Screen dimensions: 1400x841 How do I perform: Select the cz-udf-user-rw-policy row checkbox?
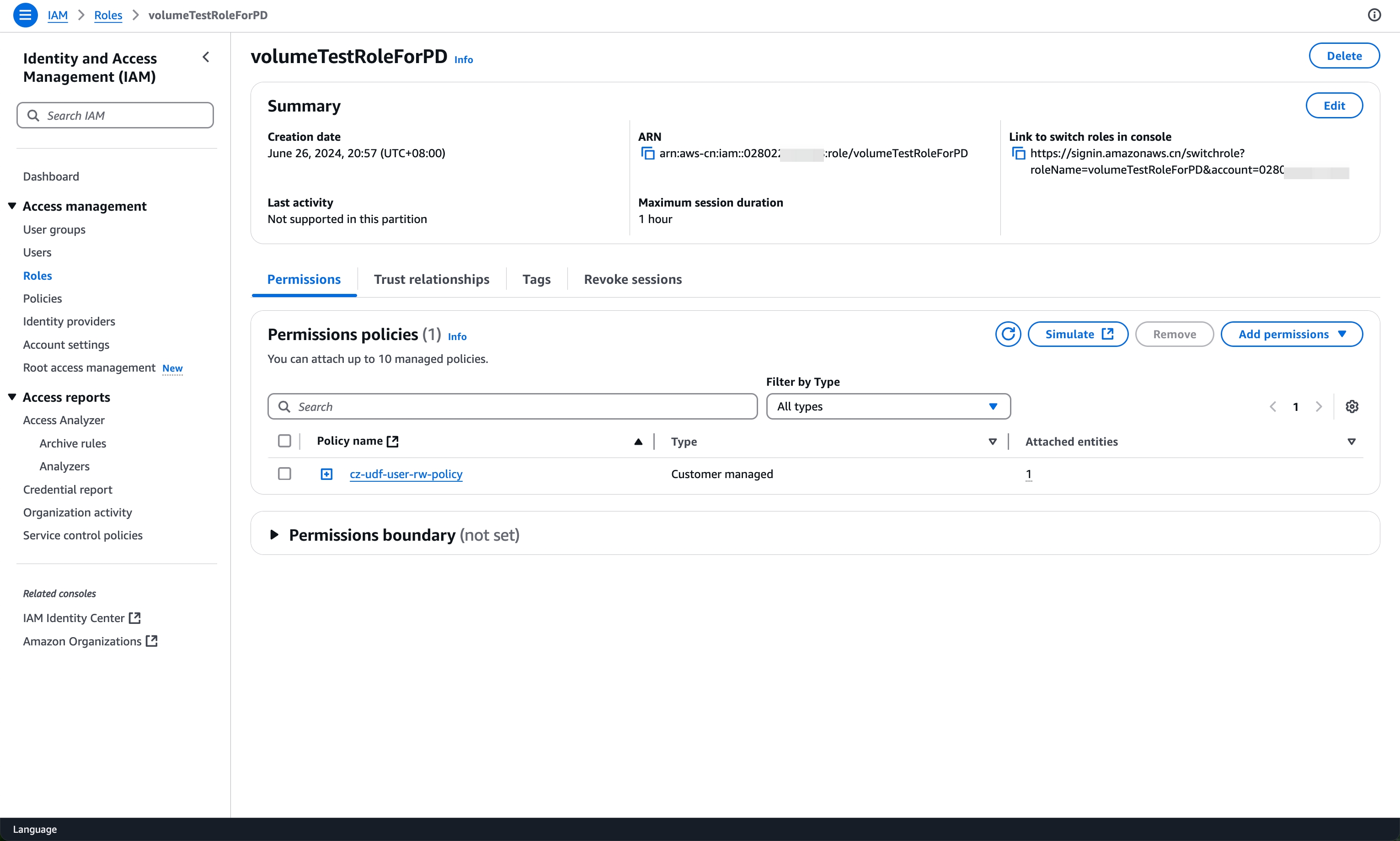click(x=284, y=474)
